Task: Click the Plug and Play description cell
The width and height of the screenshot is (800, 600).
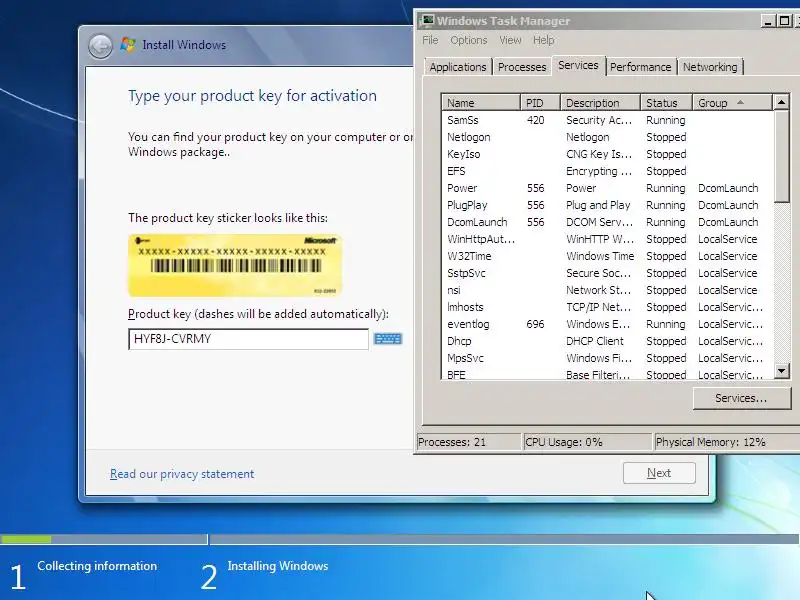Action: (x=598, y=205)
